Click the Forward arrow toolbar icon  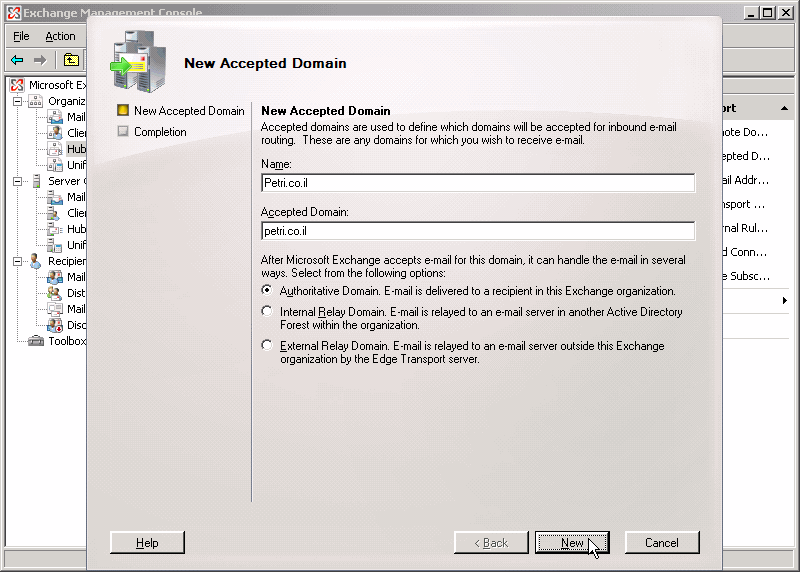click(x=40, y=60)
